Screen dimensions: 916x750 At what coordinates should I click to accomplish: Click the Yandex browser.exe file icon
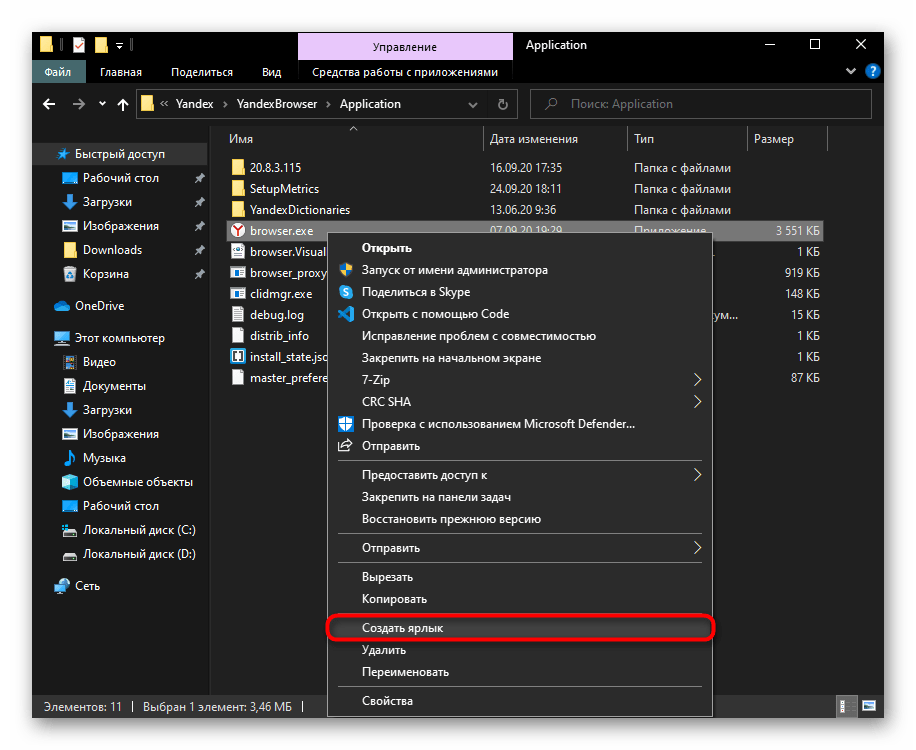(238, 231)
